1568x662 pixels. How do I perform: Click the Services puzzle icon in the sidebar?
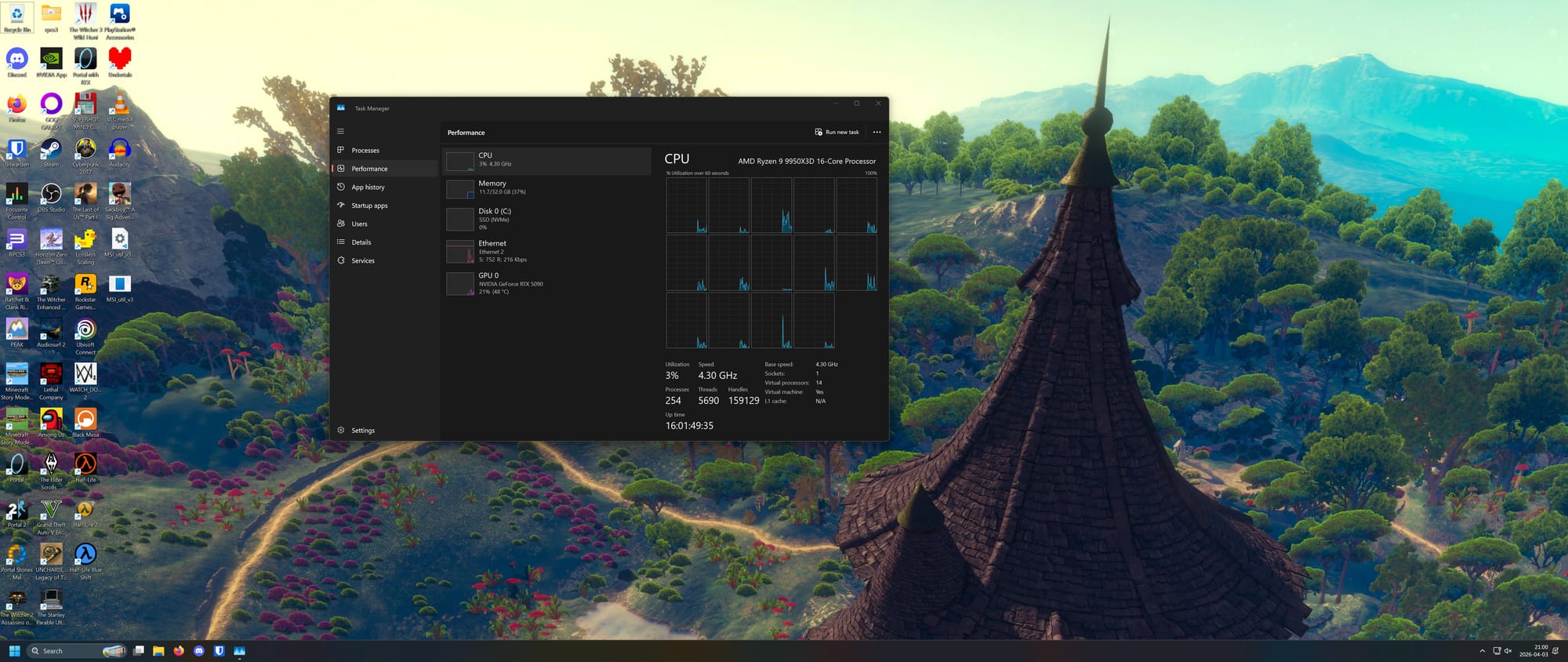pos(341,260)
